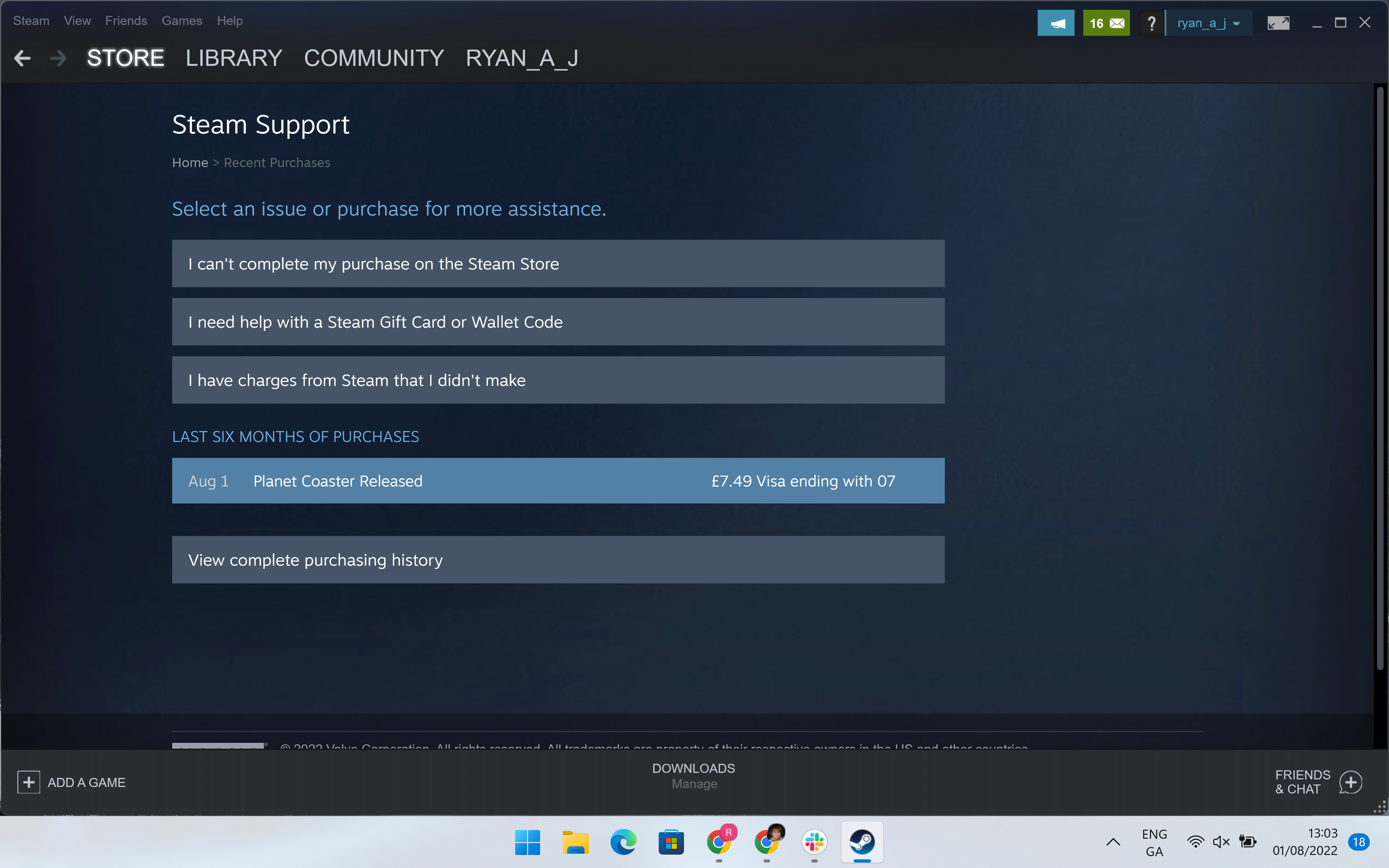Click the battery status icon
Screen dimensions: 1389x868
pos(1247,842)
